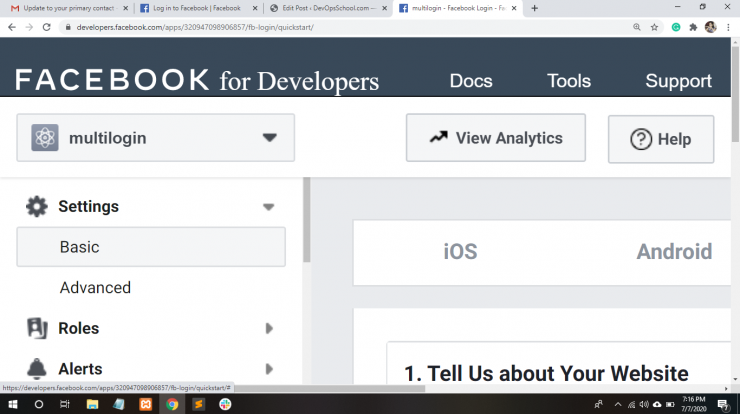The height and width of the screenshot is (414, 740).
Task: Open the Windows Start menu
Action: 13,404
